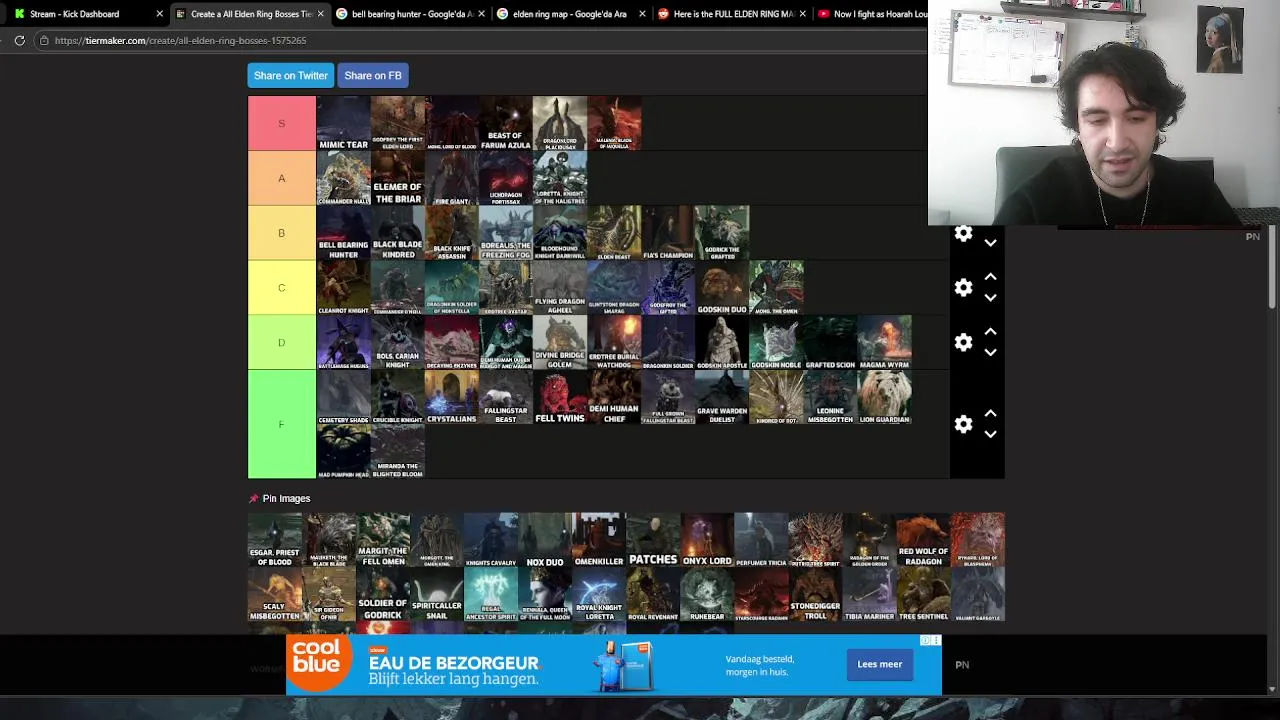Select the red S tier label

coord(281,123)
